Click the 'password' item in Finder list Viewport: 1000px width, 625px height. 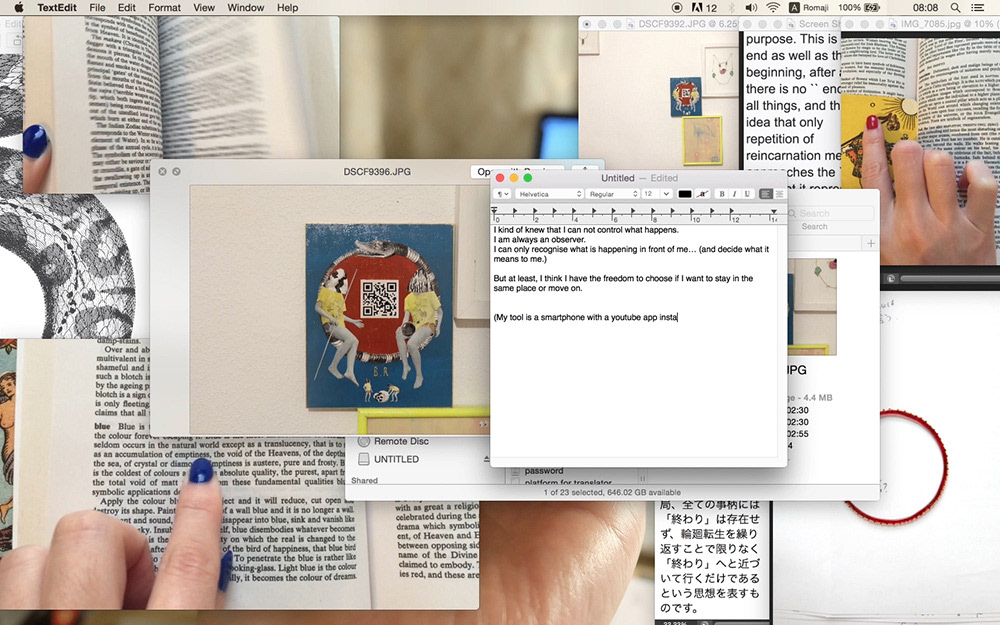pos(544,471)
